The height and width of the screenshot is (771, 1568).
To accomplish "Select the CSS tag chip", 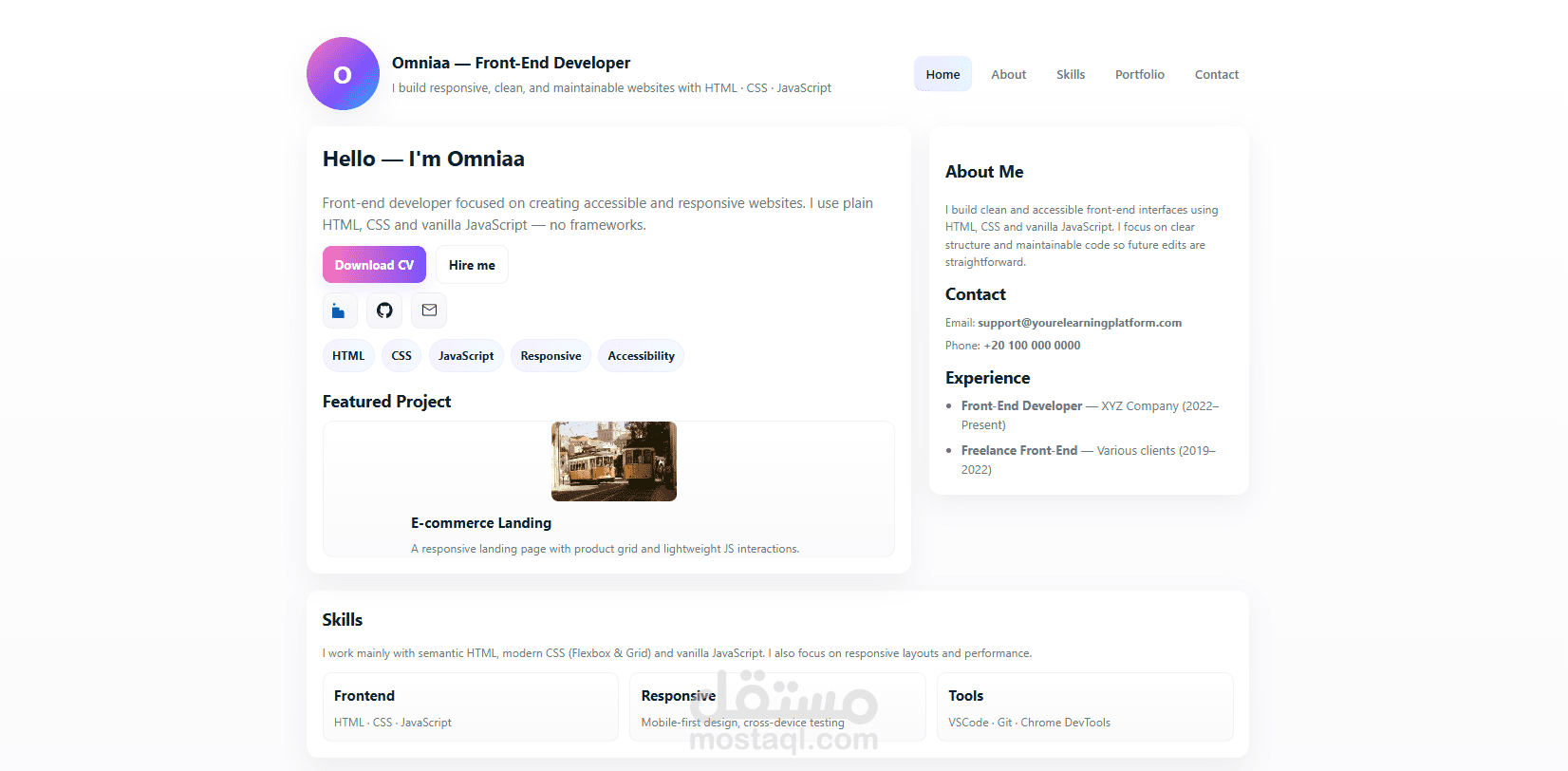I will tap(401, 356).
